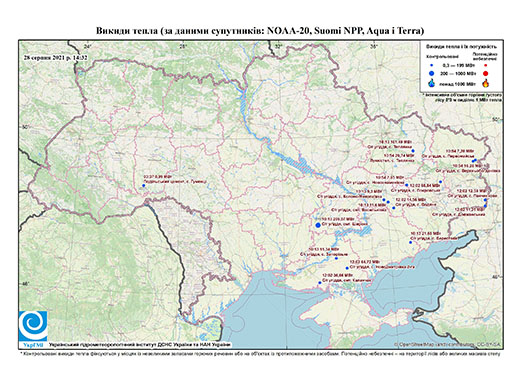This screenshot has height=368, width=520.
Task: Open the OpenStreetMap contributors attribution link
Action: click(448, 344)
